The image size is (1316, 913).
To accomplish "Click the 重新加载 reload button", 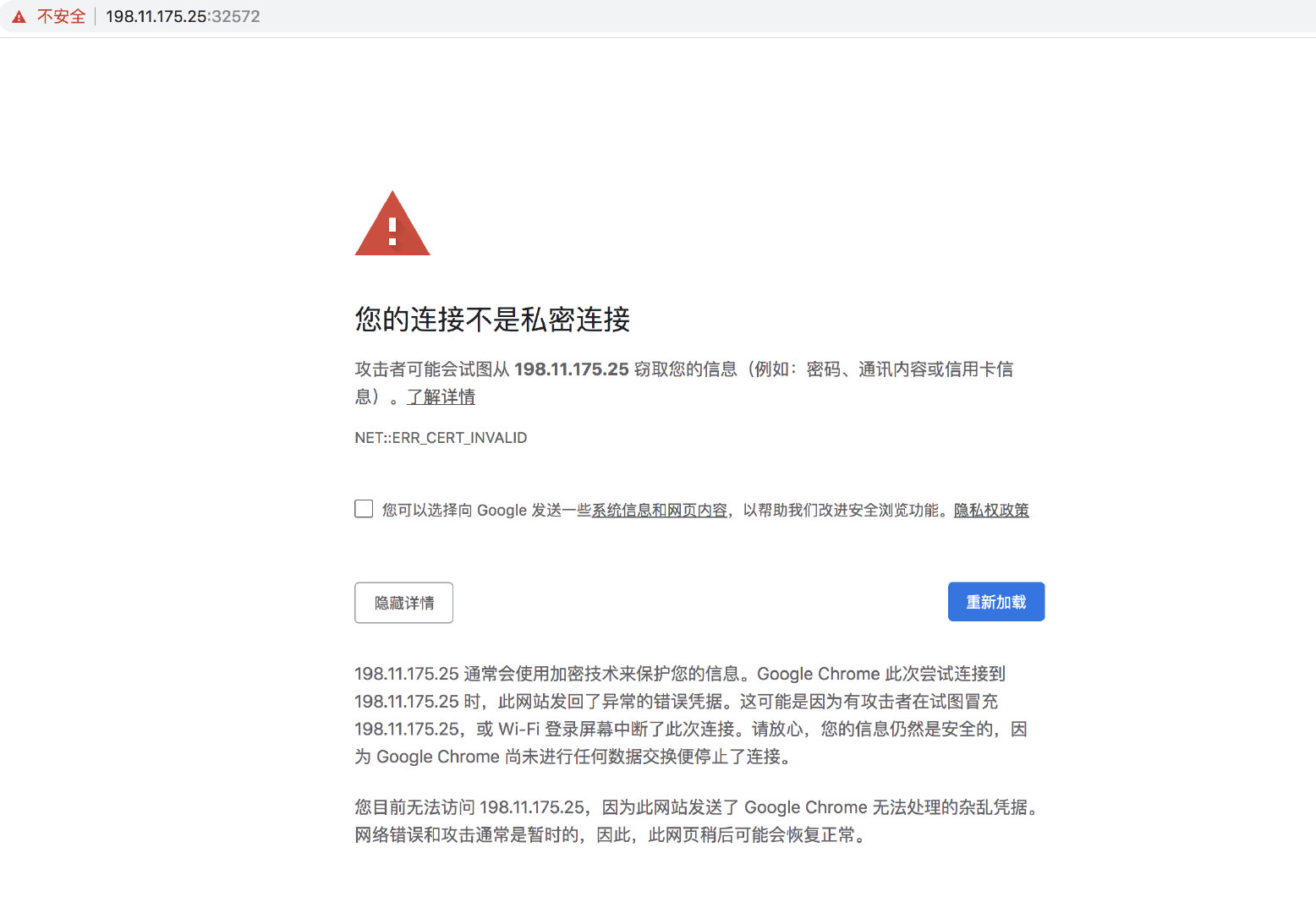I will click(995, 601).
